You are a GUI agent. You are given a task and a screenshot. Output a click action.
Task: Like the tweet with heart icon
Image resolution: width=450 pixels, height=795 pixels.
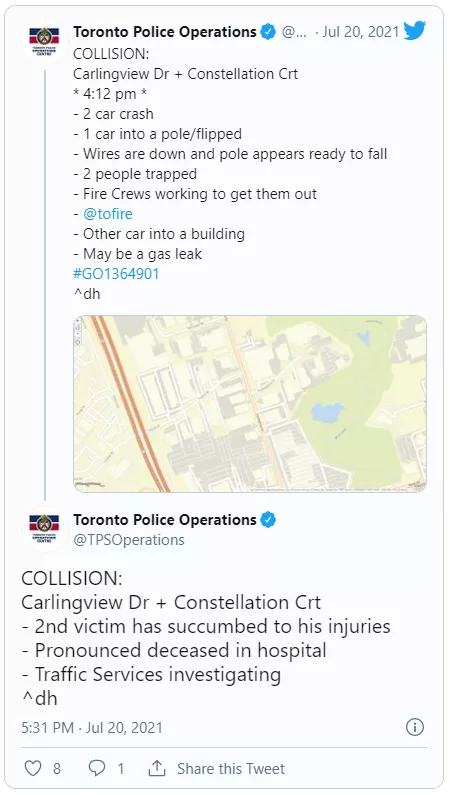(33, 769)
